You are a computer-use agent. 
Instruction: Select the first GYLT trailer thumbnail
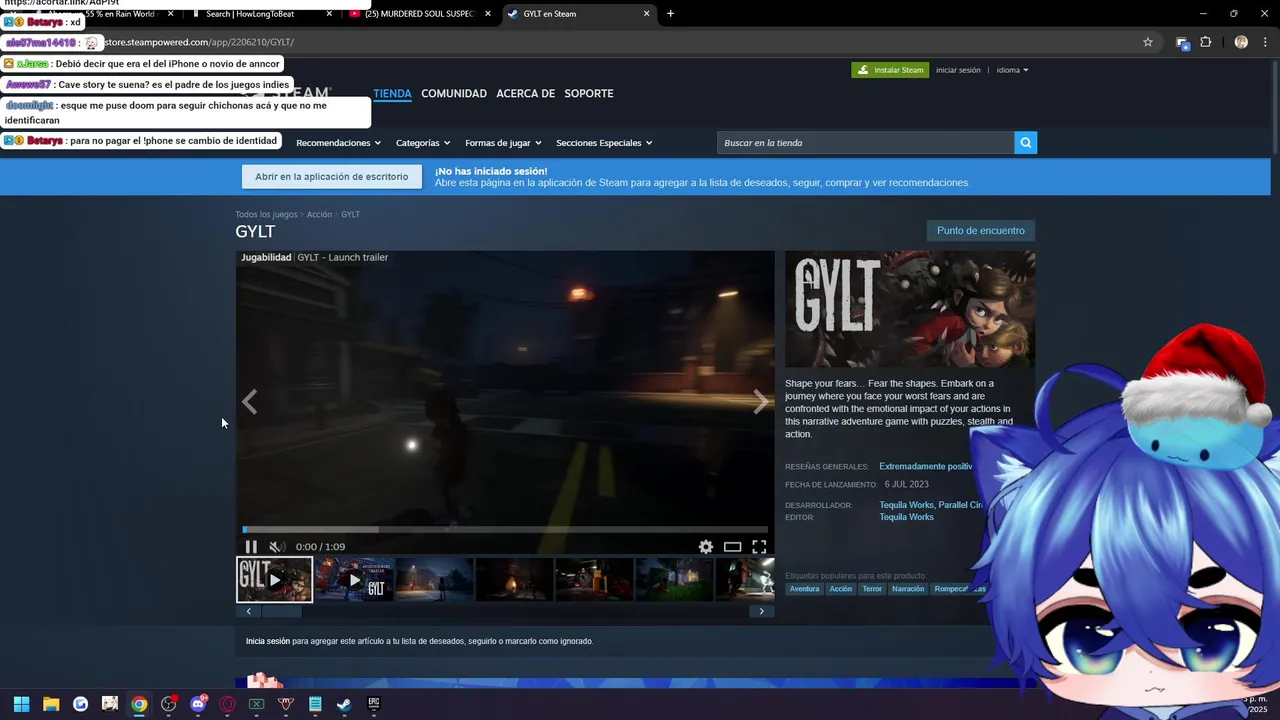click(274, 579)
